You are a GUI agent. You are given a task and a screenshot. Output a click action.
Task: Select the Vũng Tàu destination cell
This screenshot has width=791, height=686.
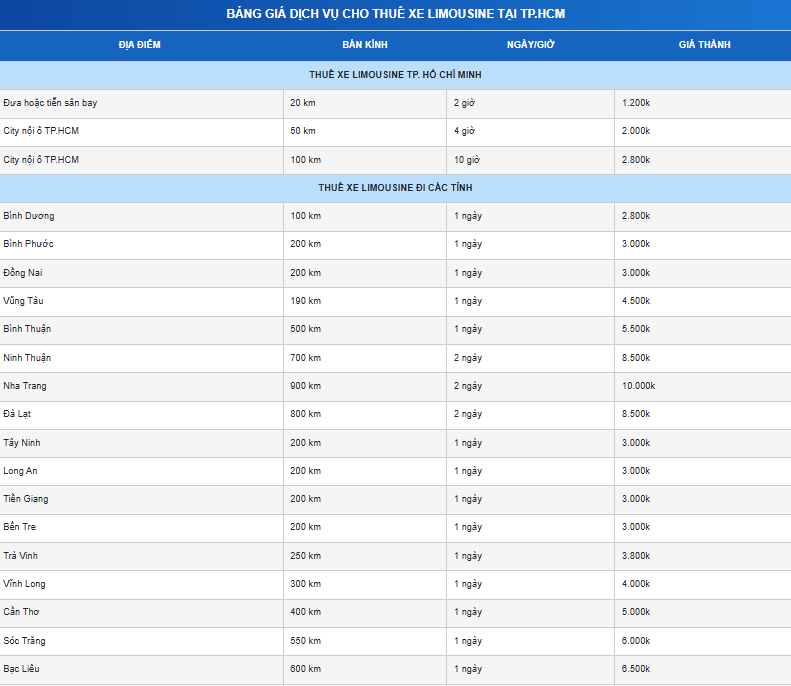pyautogui.click(x=141, y=301)
